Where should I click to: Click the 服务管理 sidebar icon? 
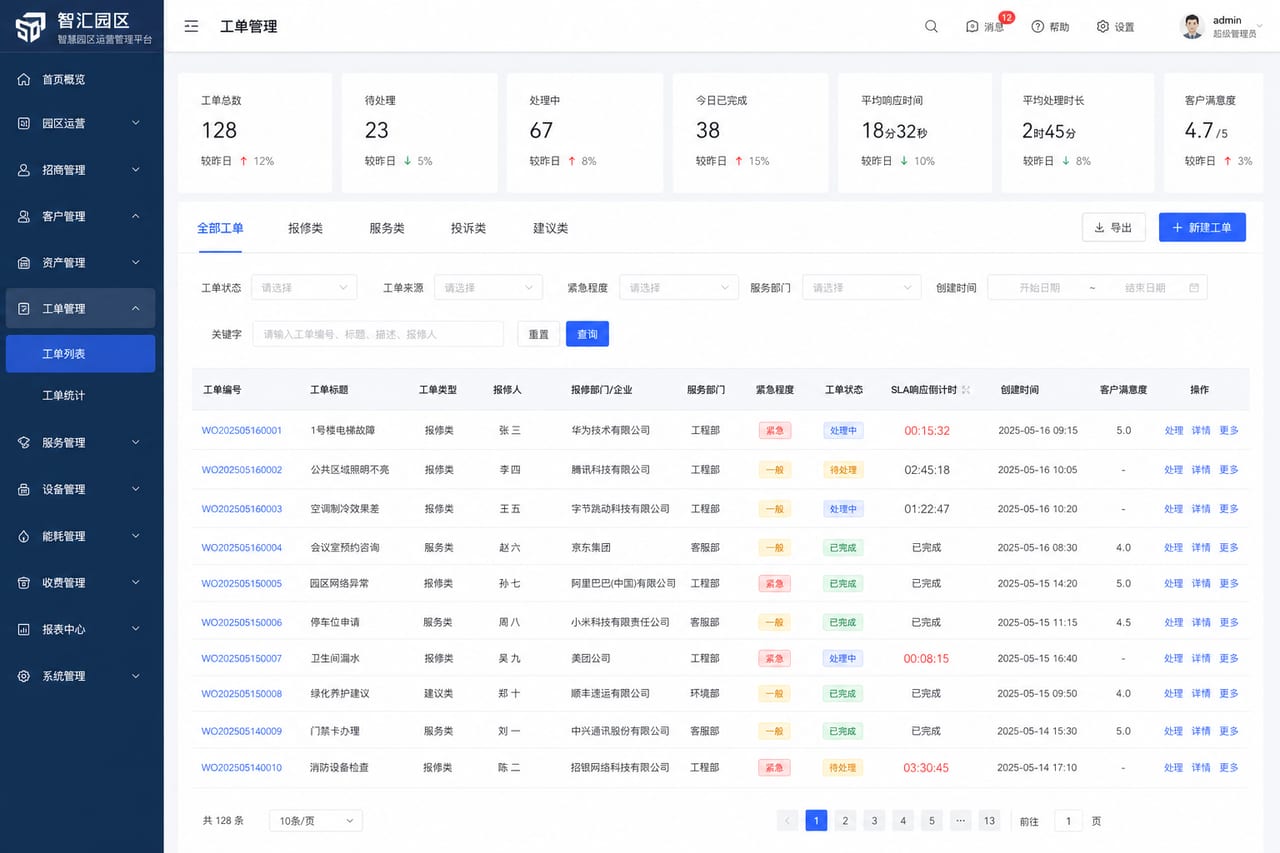24,442
